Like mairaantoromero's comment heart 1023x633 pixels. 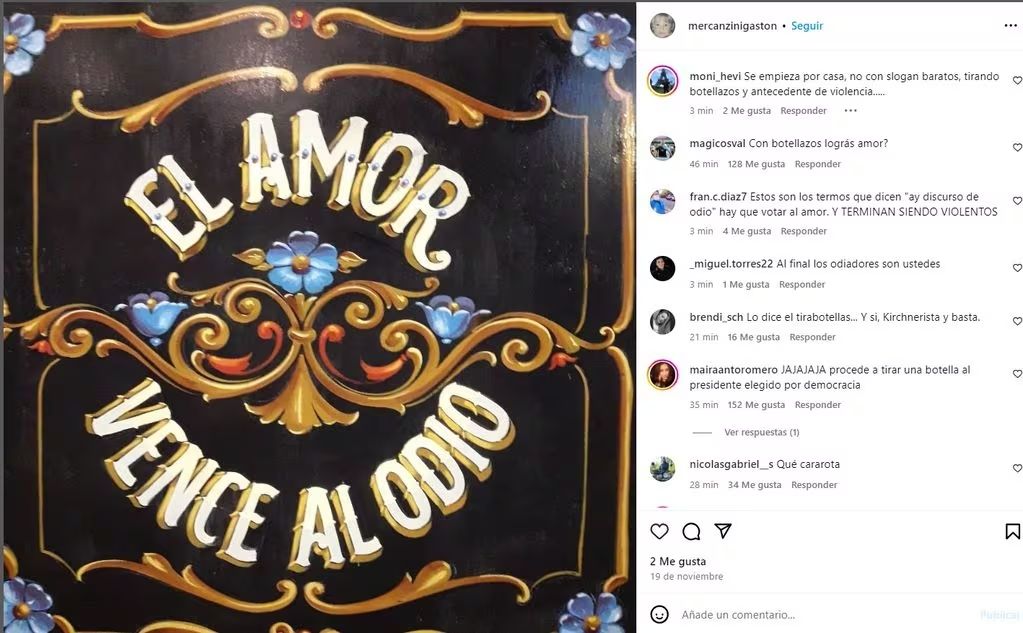click(x=1017, y=374)
